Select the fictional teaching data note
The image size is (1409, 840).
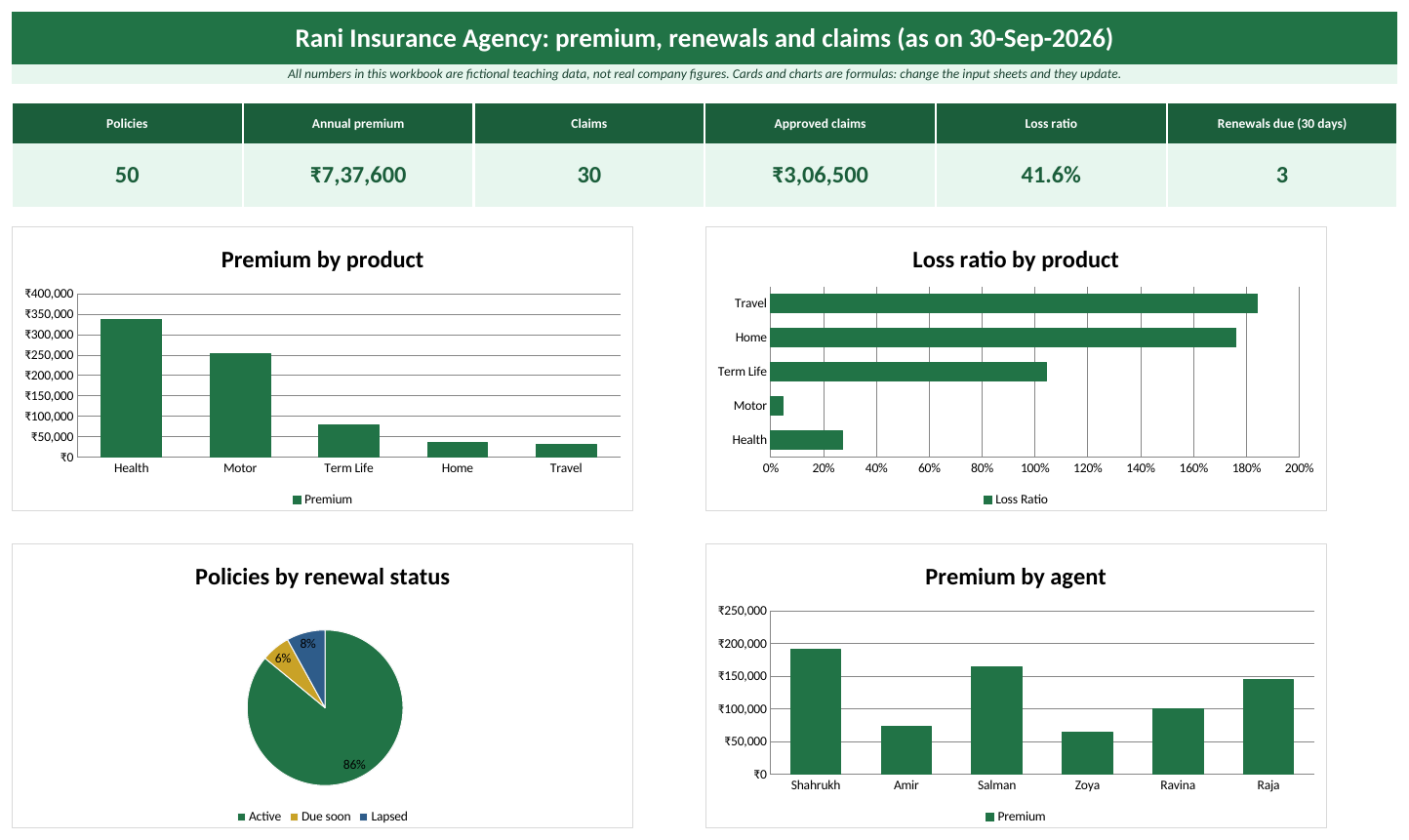[704, 74]
